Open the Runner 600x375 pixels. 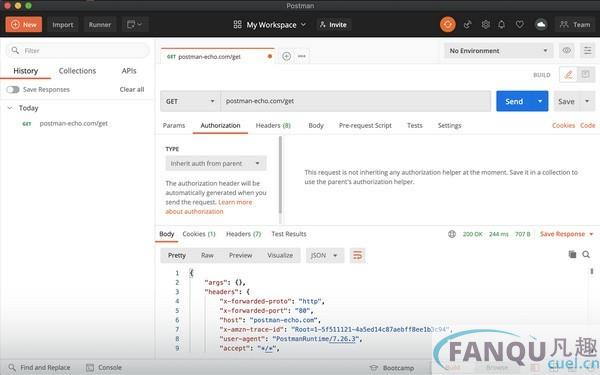(99, 24)
